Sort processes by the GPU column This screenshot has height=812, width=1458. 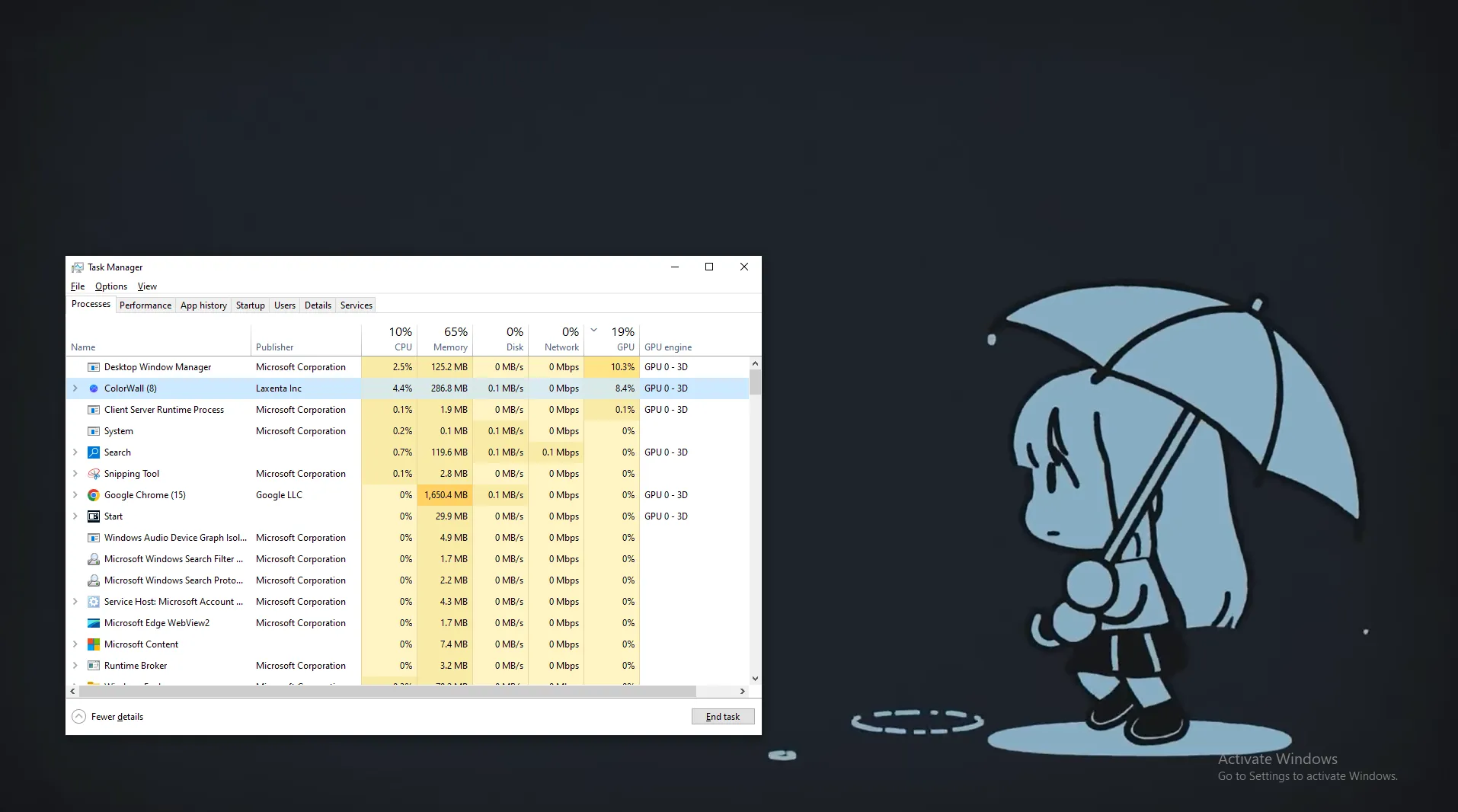pyautogui.click(x=612, y=339)
